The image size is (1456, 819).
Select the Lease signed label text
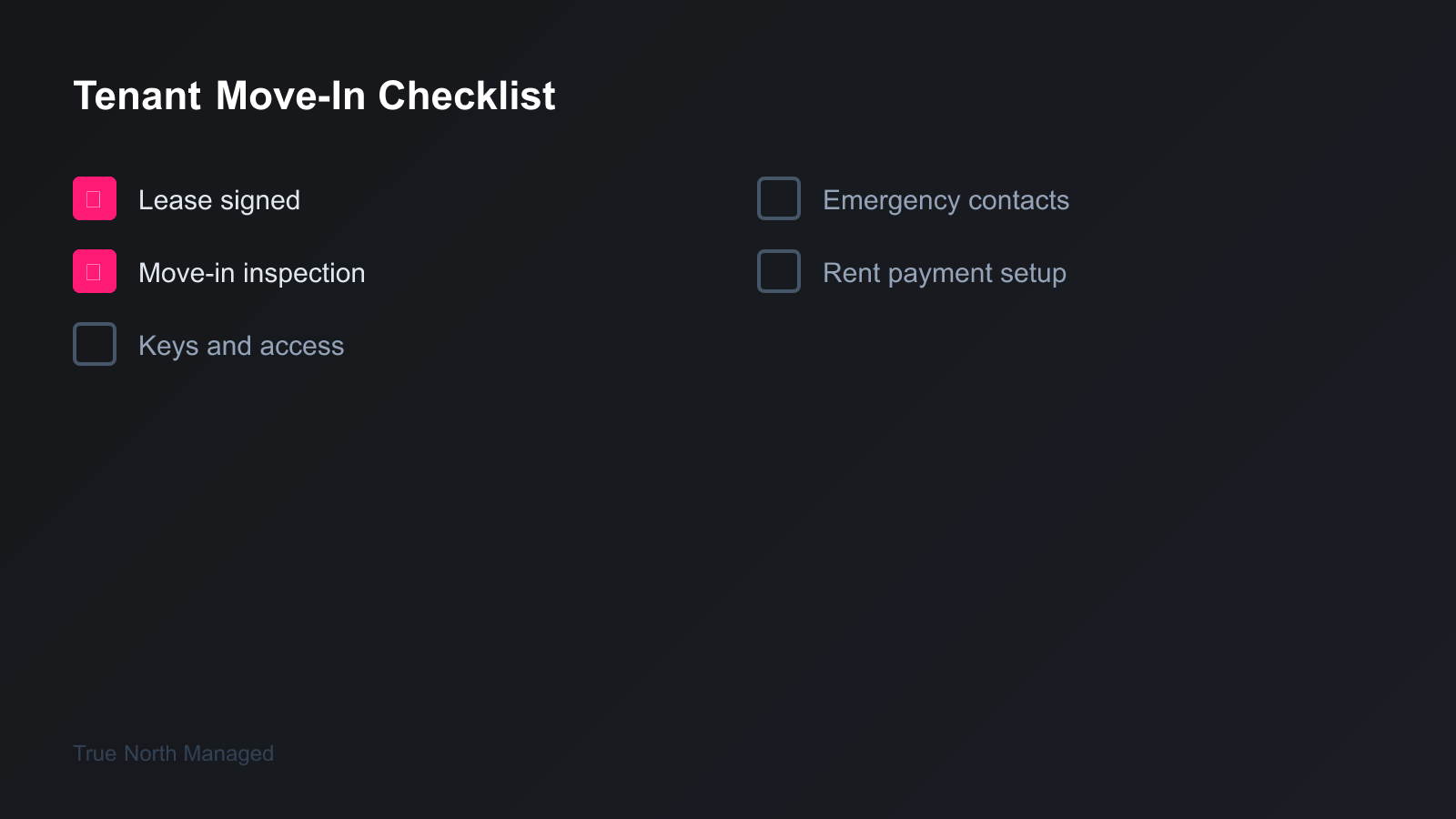coord(219,200)
